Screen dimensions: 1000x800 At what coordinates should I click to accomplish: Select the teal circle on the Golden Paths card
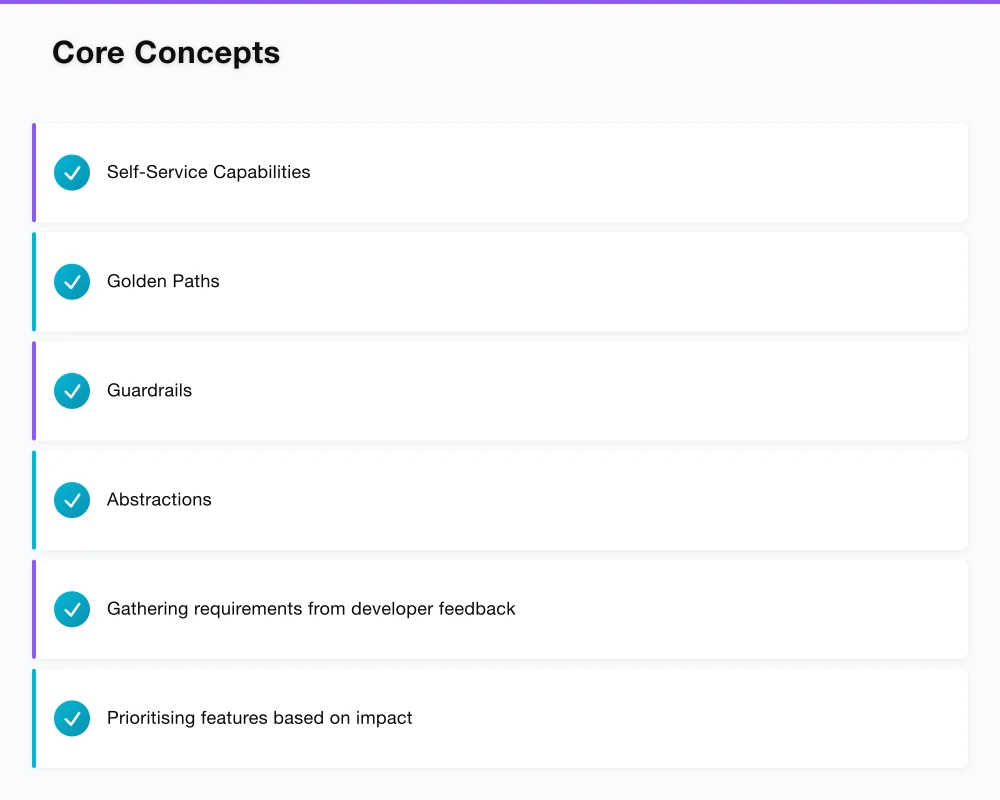[71, 281]
